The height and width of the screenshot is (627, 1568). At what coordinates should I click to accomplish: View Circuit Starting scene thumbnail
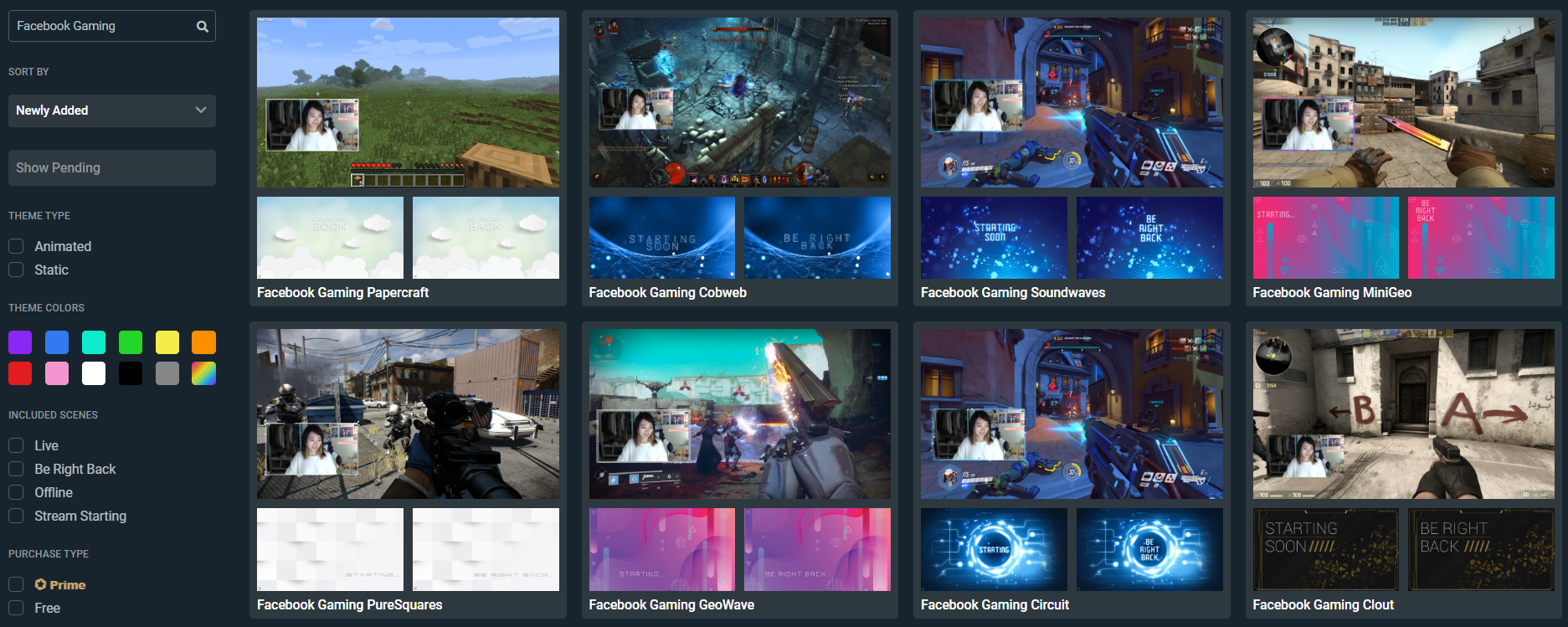pyautogui.click(x=994, y=549)
